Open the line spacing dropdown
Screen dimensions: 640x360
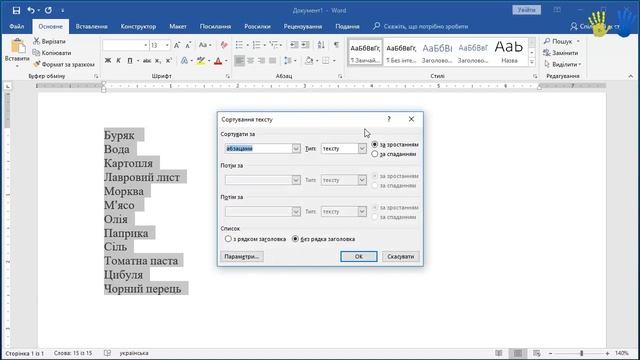tap(290, 60)
